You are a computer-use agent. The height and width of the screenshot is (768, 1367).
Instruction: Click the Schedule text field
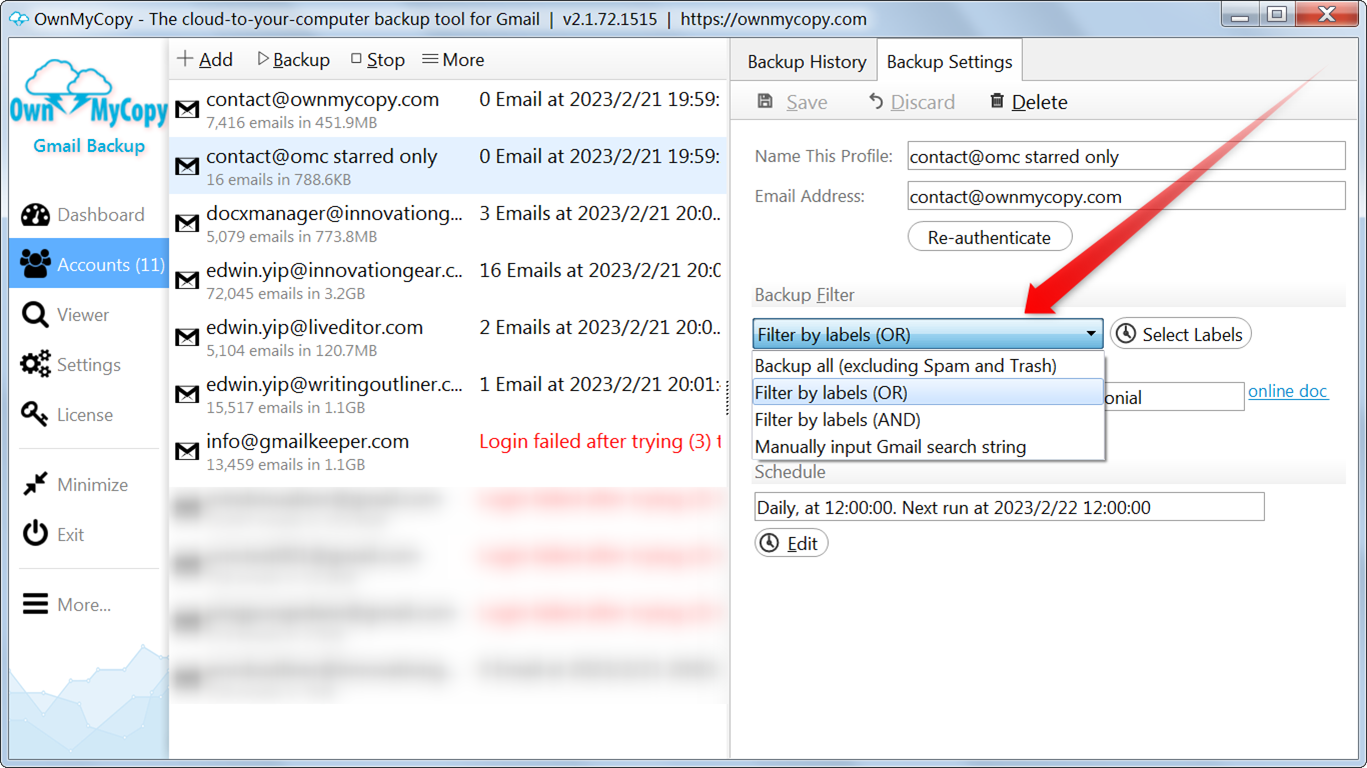point(1009,507)
